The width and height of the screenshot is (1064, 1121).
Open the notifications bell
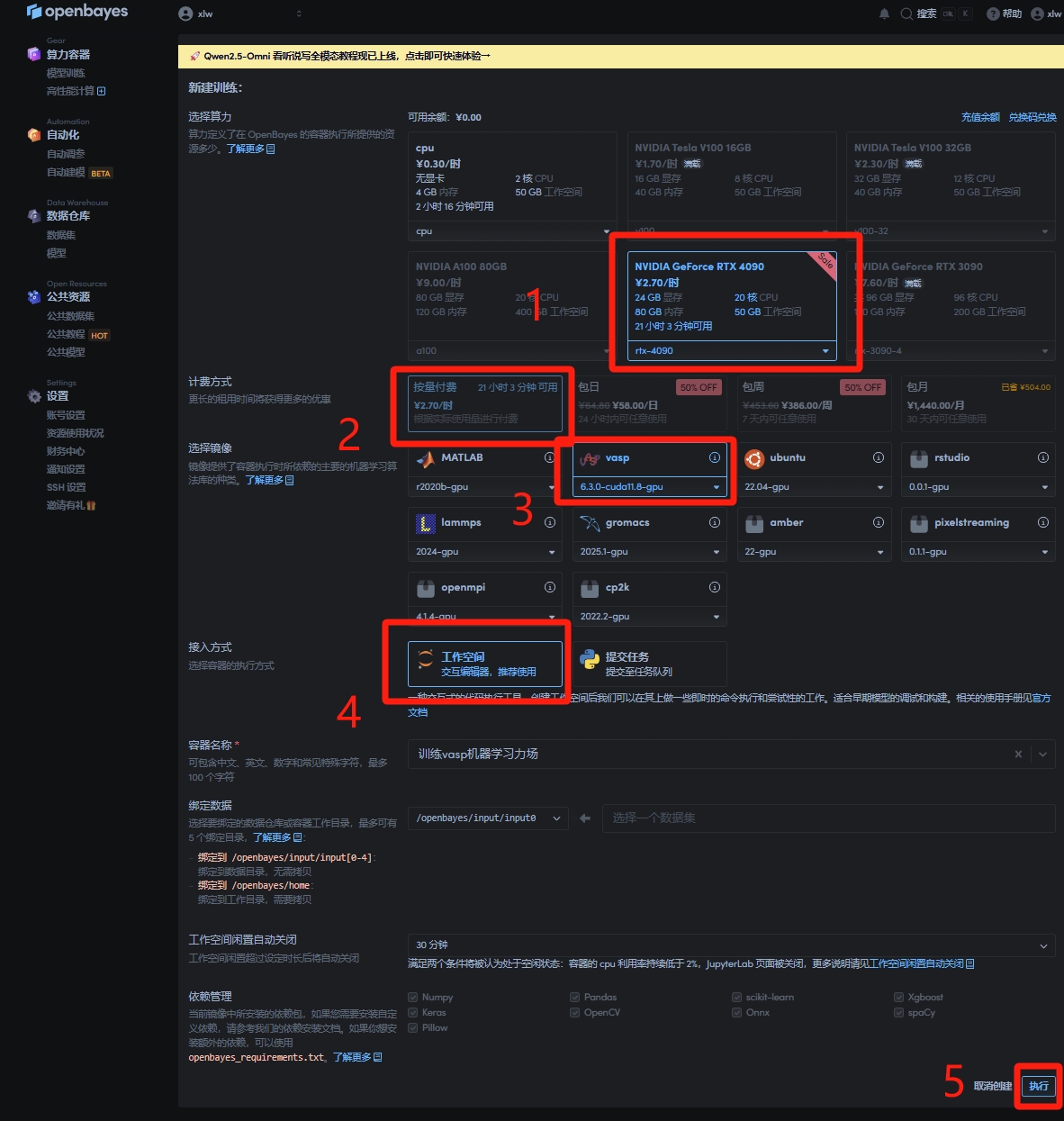(x=884, y=14)
